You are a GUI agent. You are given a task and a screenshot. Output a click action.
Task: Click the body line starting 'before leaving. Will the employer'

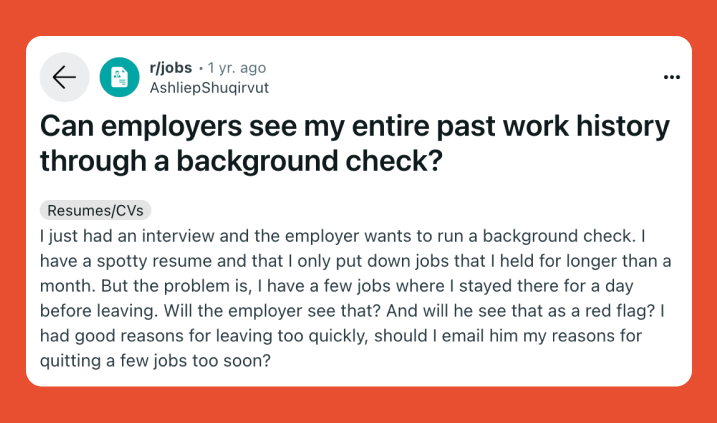(352, 311)
